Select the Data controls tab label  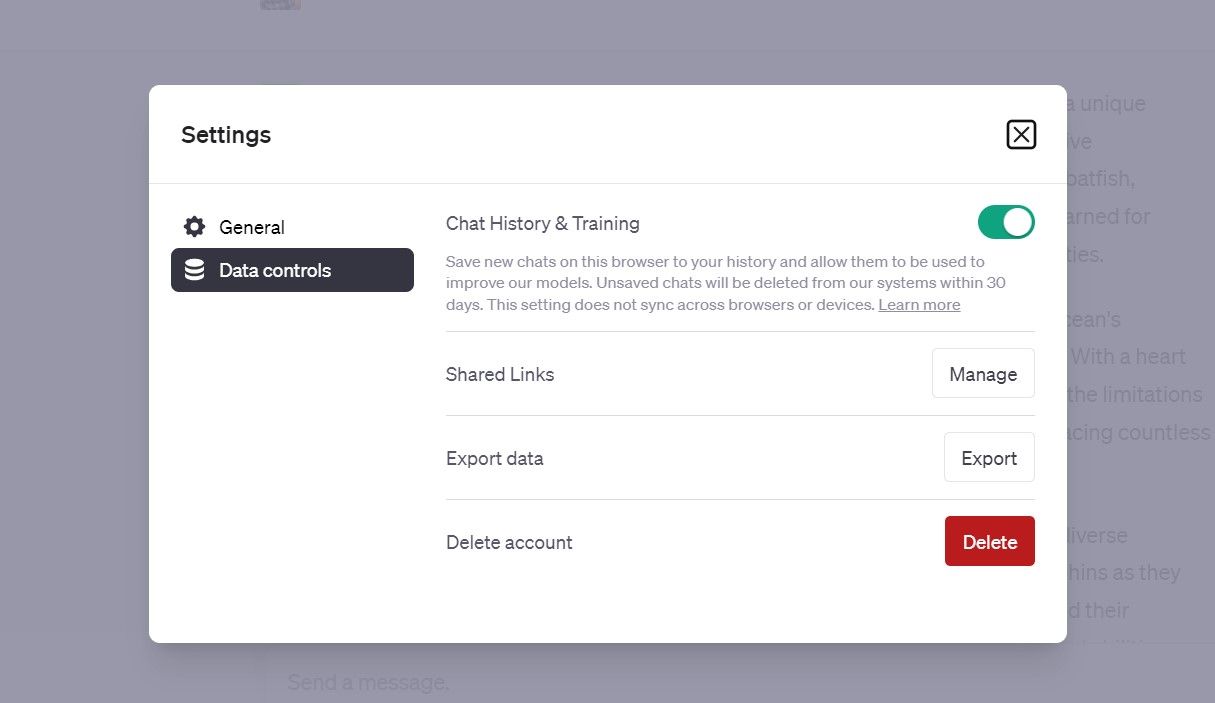coord(275,270)
